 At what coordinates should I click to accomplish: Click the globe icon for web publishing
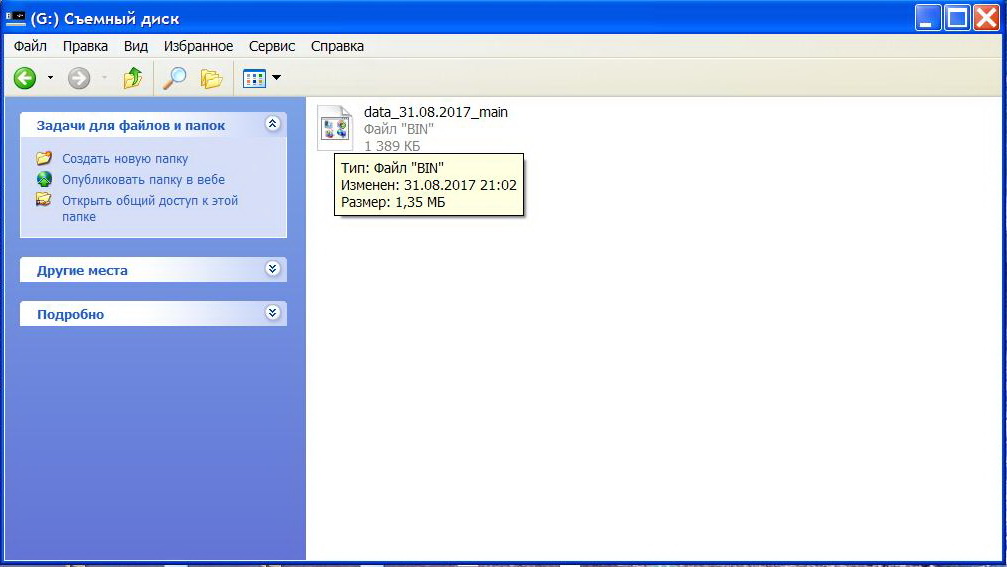(x=44, y=180)
